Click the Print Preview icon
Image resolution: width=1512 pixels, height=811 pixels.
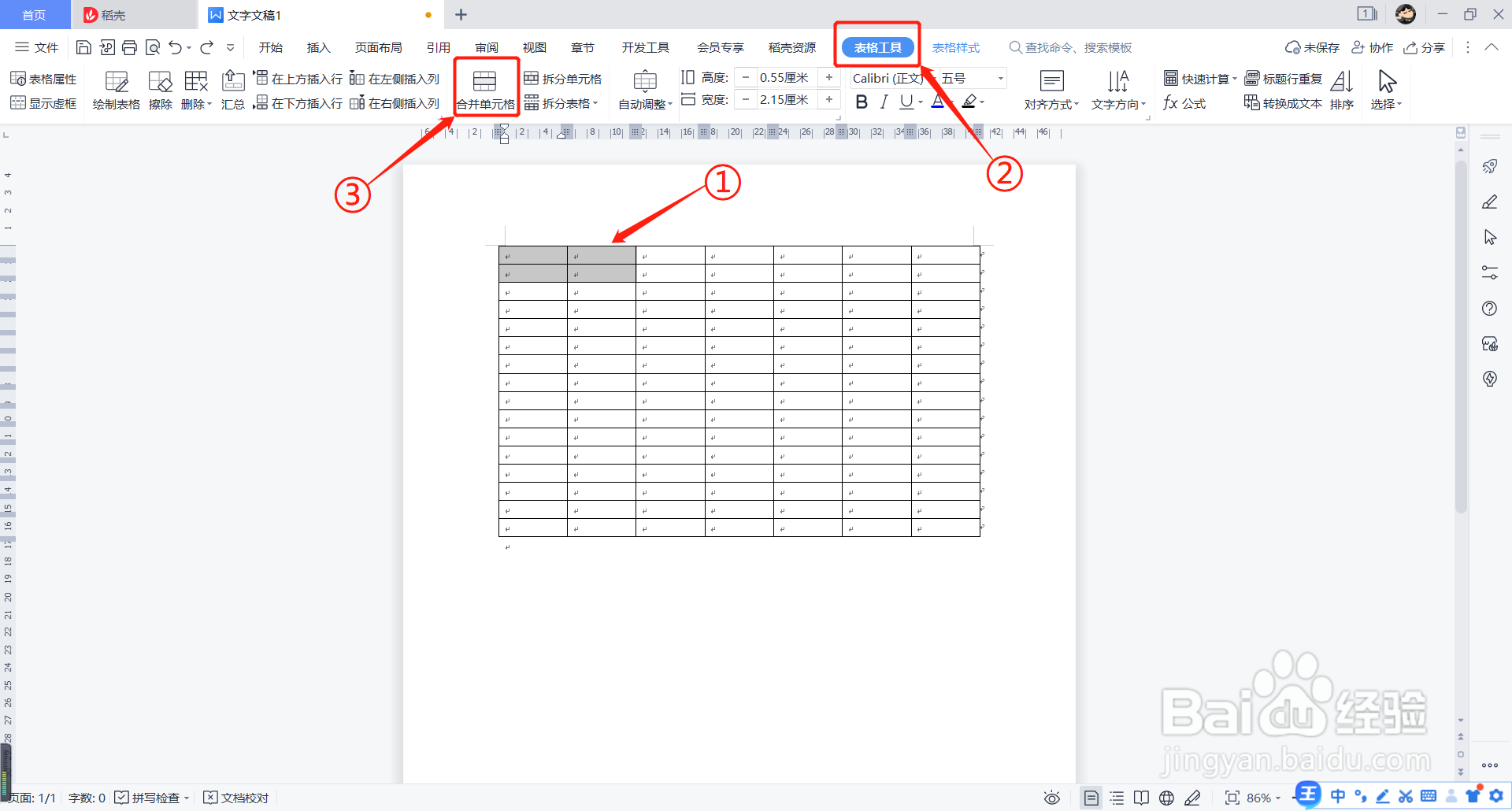tap(153, 47)
